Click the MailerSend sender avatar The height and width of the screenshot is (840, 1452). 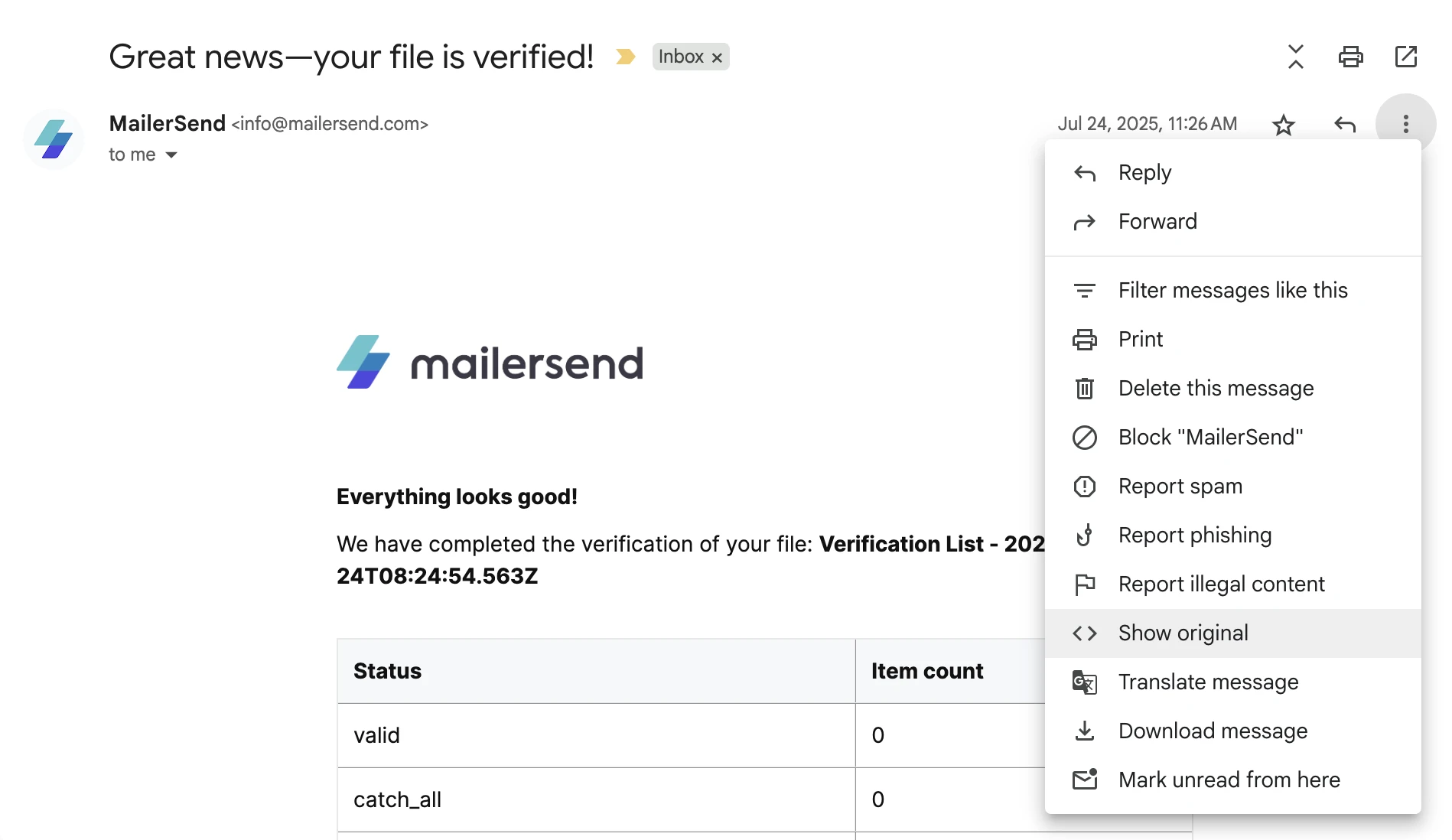point(54,139)
